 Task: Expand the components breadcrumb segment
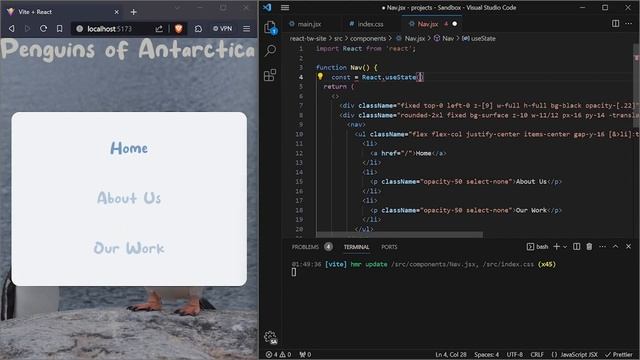368,38
